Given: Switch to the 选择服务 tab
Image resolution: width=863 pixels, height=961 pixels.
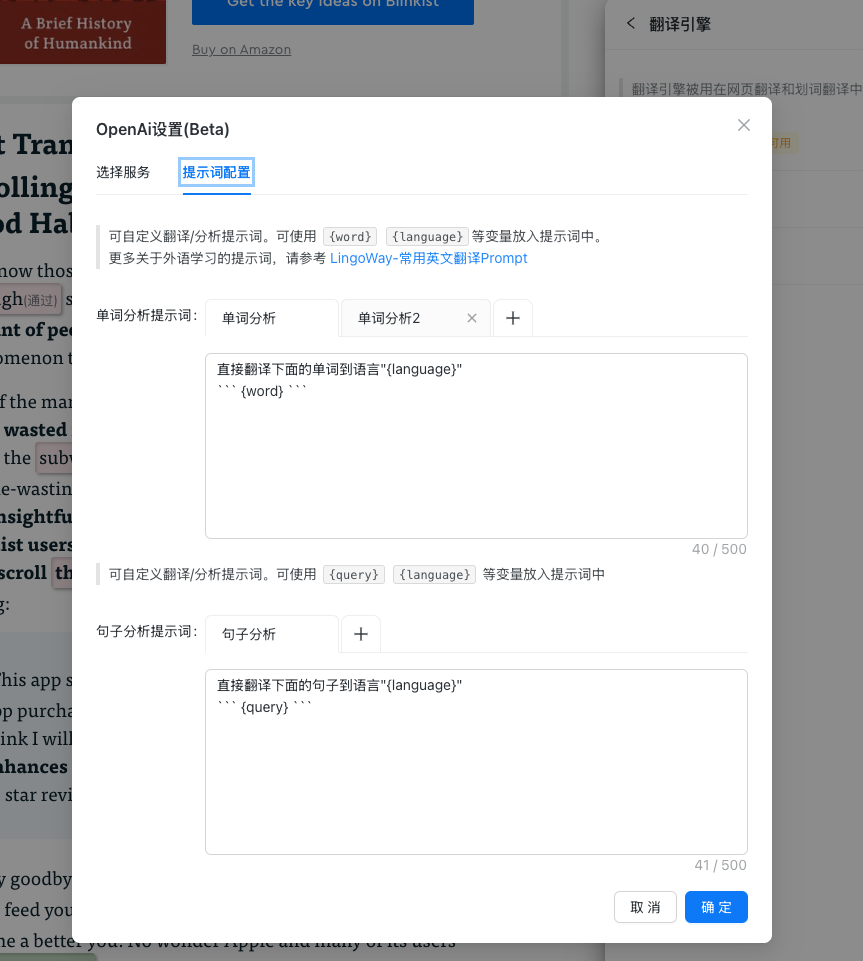Looking at the screenshot, I should click(x=123, y=172).
